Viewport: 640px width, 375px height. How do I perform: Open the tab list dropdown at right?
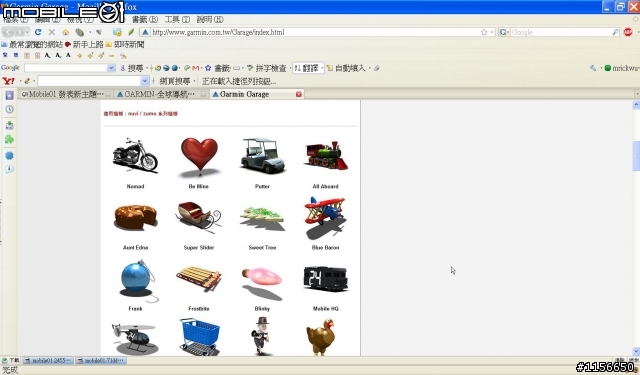coord(637,94)
